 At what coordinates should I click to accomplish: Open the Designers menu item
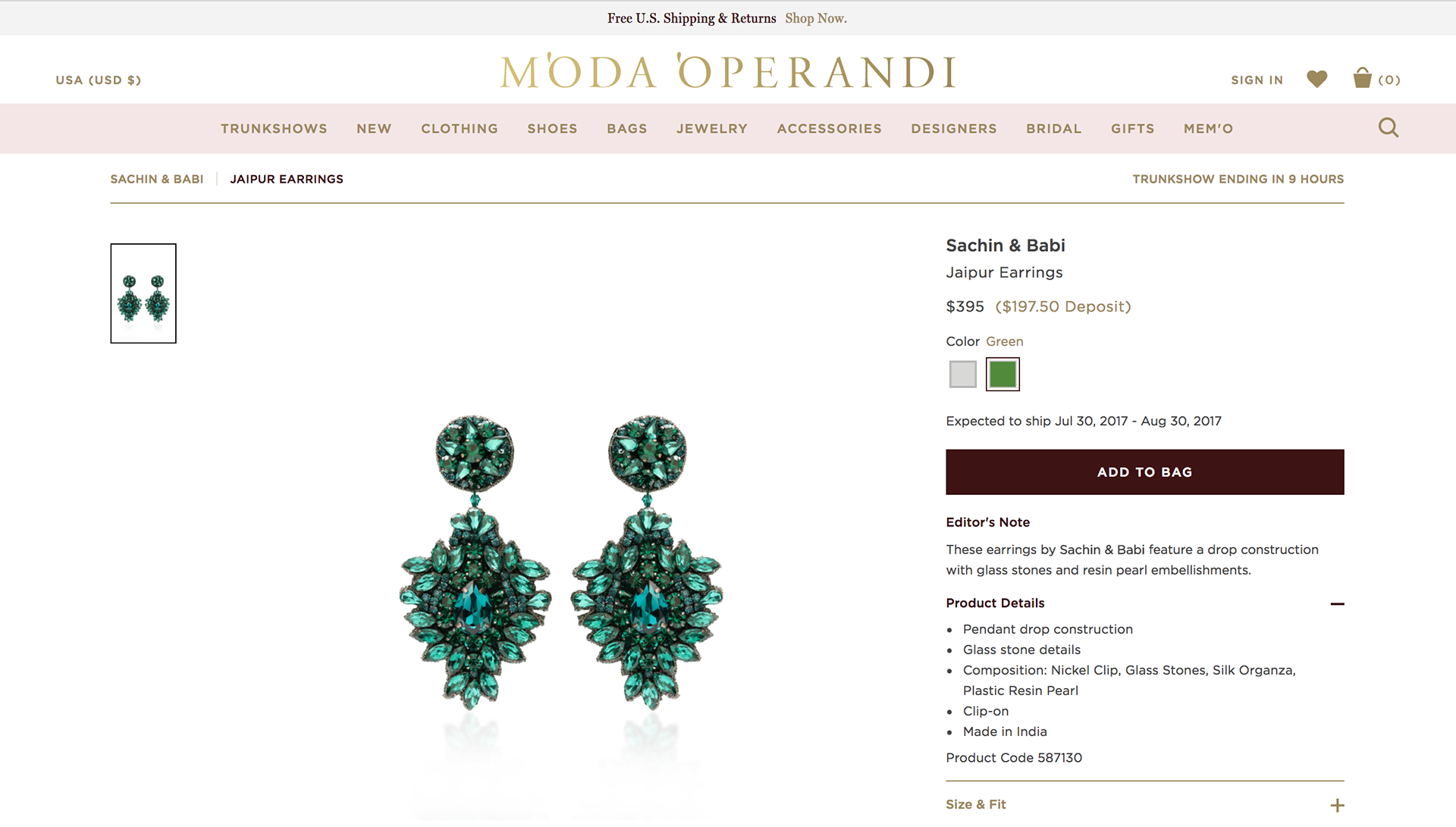coord(954,129)
